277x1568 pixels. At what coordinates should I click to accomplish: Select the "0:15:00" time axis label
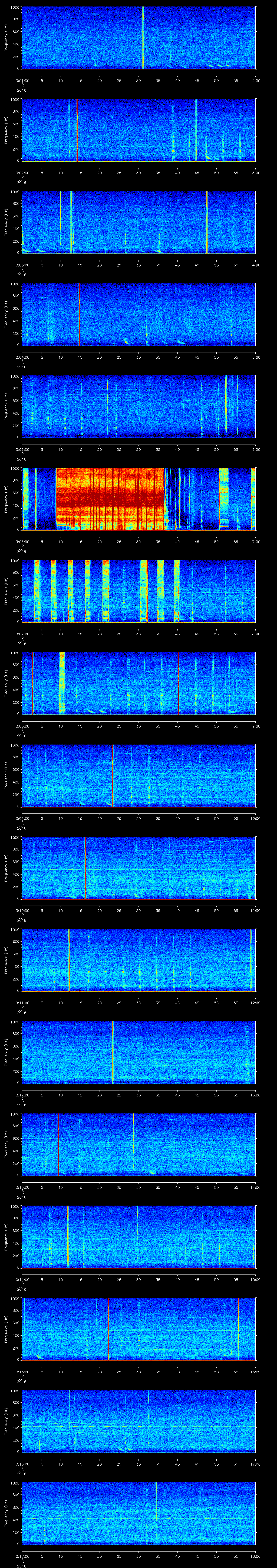pos(22,1372)
